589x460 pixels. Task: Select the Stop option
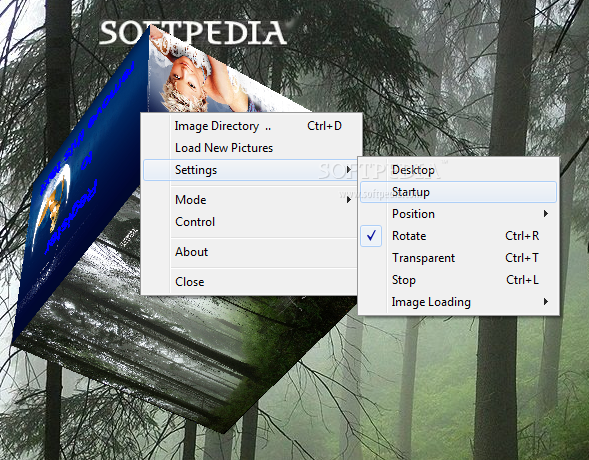[x=458, y=280]
